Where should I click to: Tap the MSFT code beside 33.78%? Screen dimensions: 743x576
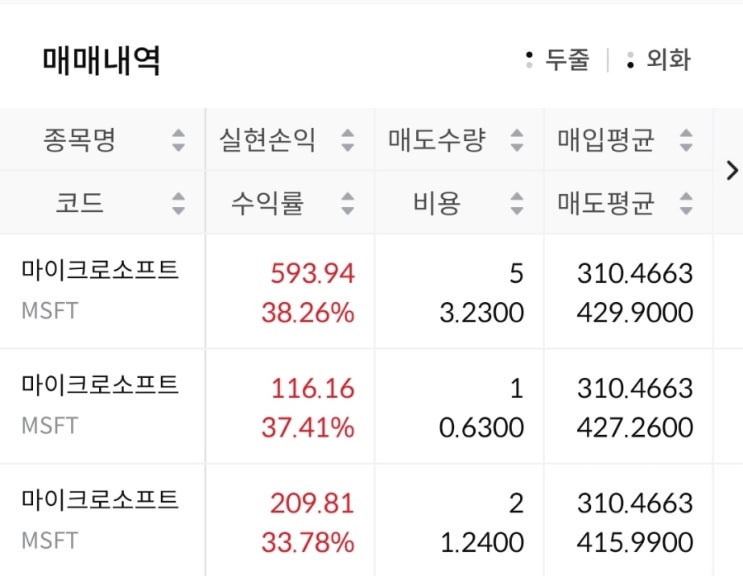tap(49, 541)
